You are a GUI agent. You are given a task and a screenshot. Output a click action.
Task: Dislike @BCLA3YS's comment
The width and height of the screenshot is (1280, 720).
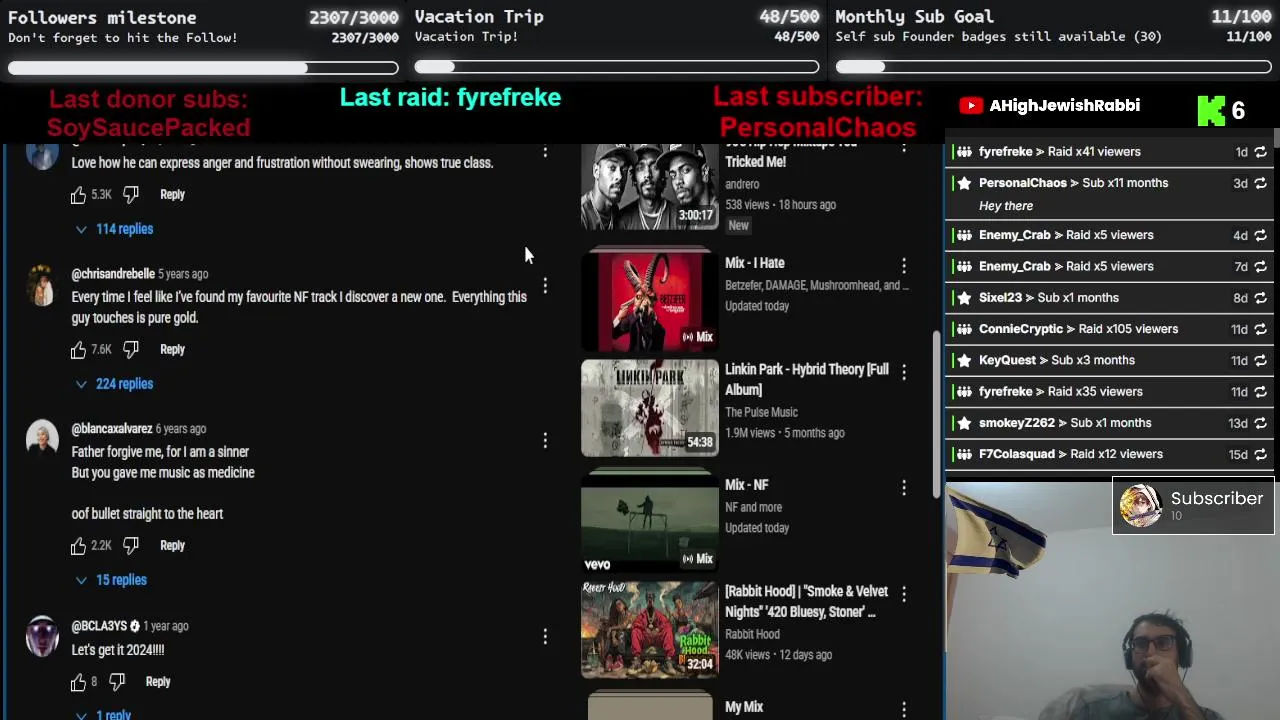[x=117, y=682]
